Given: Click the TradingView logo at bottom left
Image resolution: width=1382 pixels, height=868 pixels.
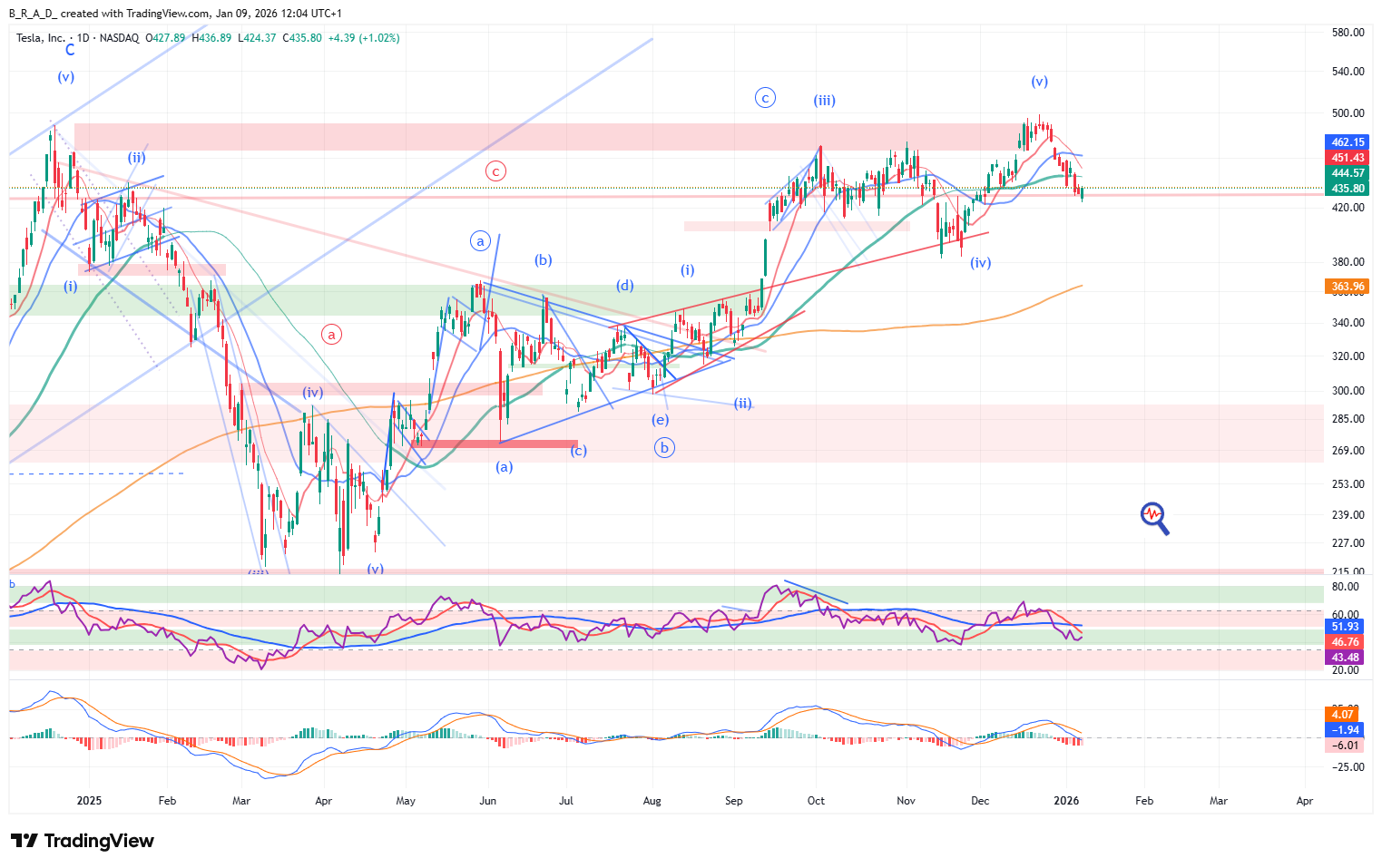Looking at the screenshot, I should pyautogui.click(x=83, y=841).
